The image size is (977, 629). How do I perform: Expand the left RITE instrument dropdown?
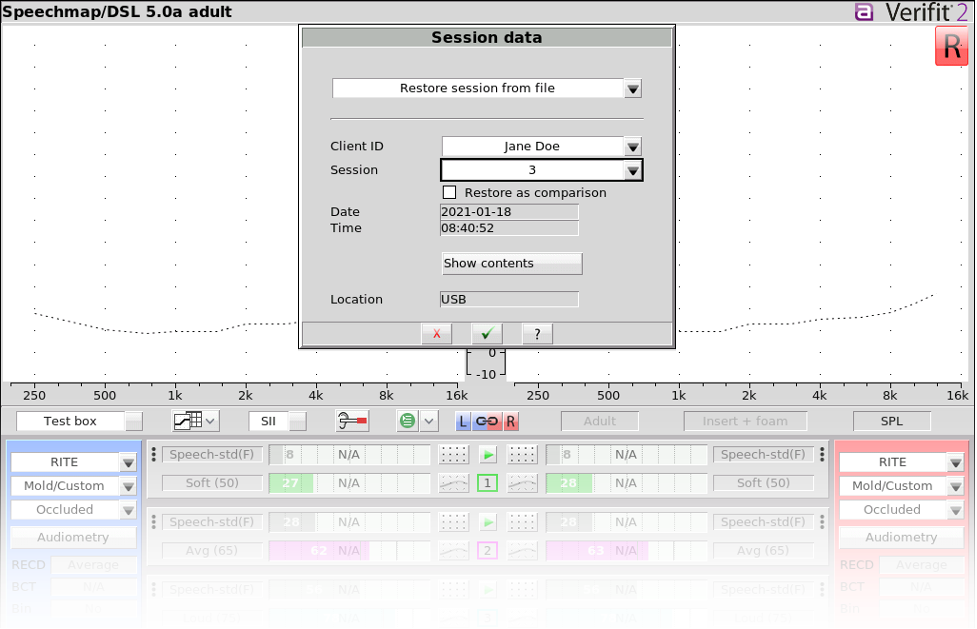point(128,463)
